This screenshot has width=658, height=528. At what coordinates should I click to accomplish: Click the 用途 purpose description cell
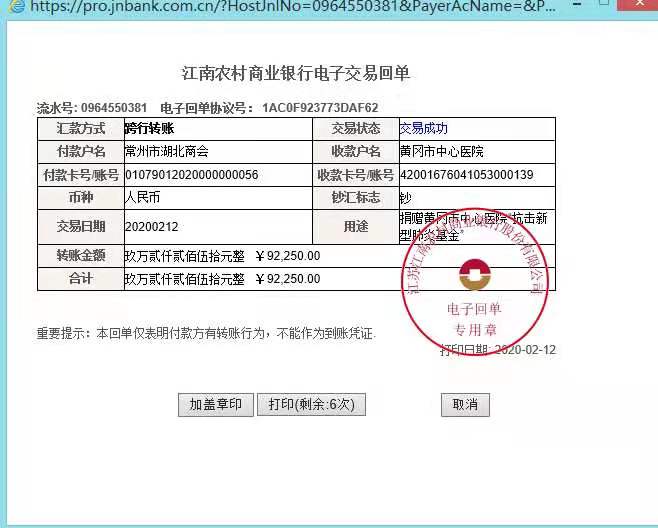[477, 227]
